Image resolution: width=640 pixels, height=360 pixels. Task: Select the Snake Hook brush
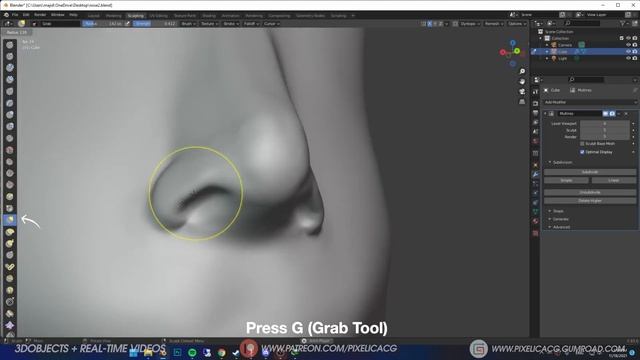[10, 244]
